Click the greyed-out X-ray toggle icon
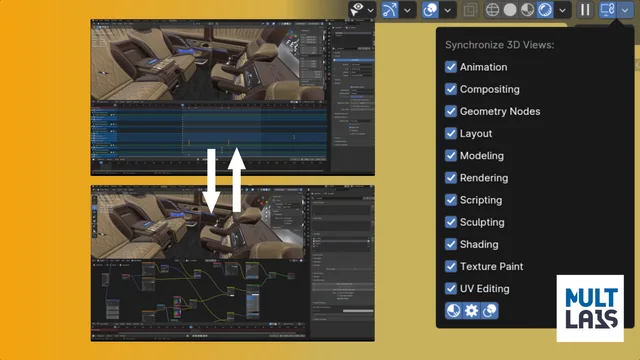640x360 pixels. coord(470,10)
